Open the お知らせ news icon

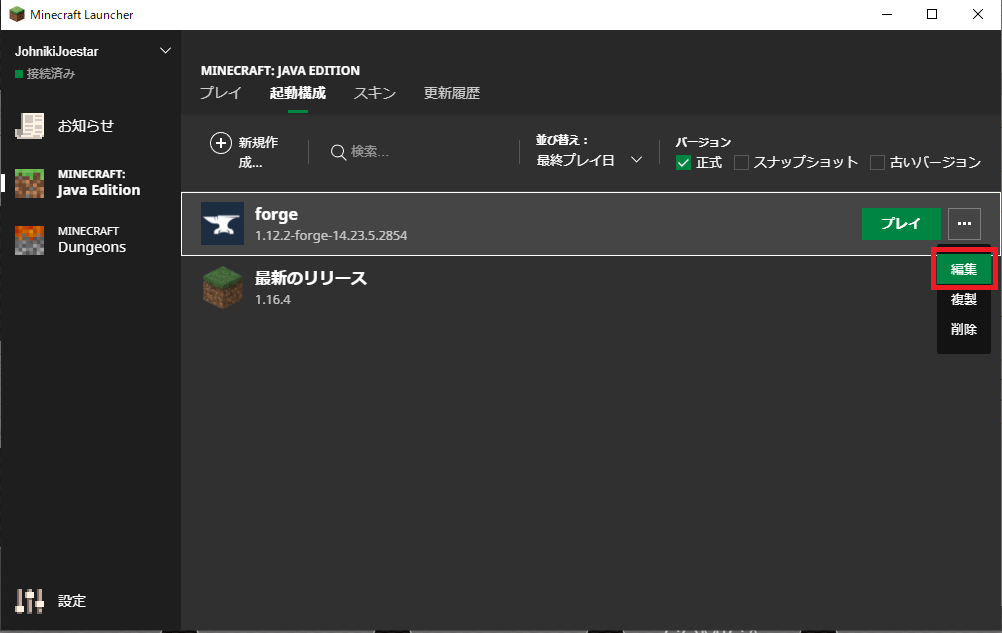pyautogui.click(x=29, y=126)
